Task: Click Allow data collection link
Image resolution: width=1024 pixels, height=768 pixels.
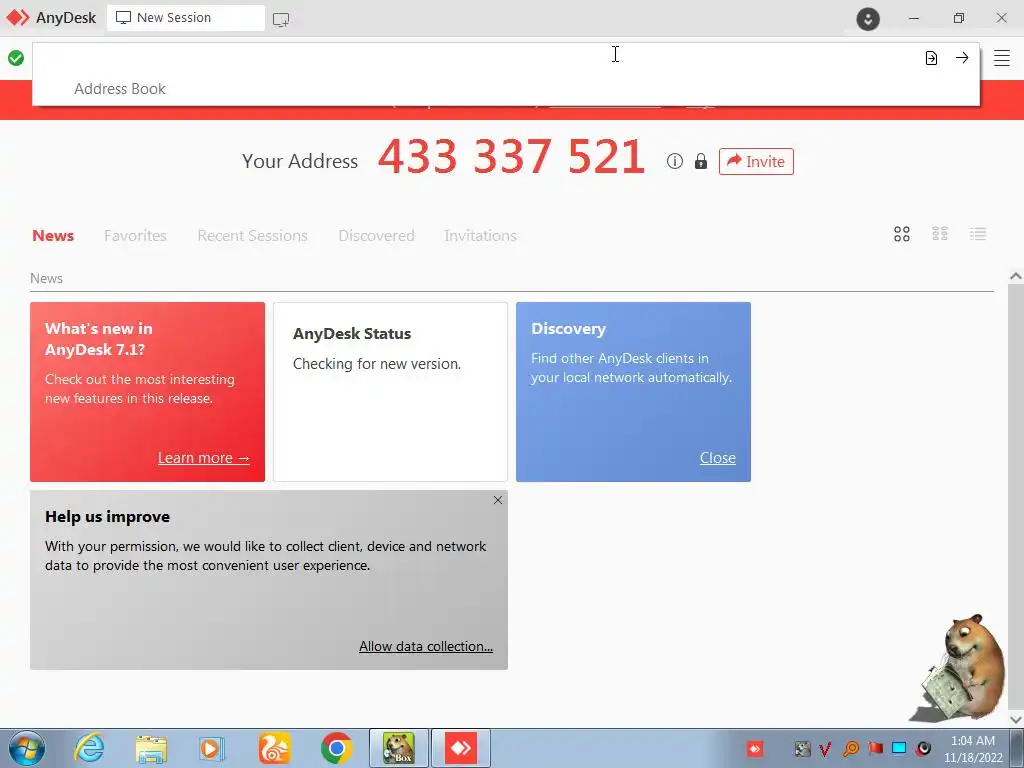Action: [426, 646]
